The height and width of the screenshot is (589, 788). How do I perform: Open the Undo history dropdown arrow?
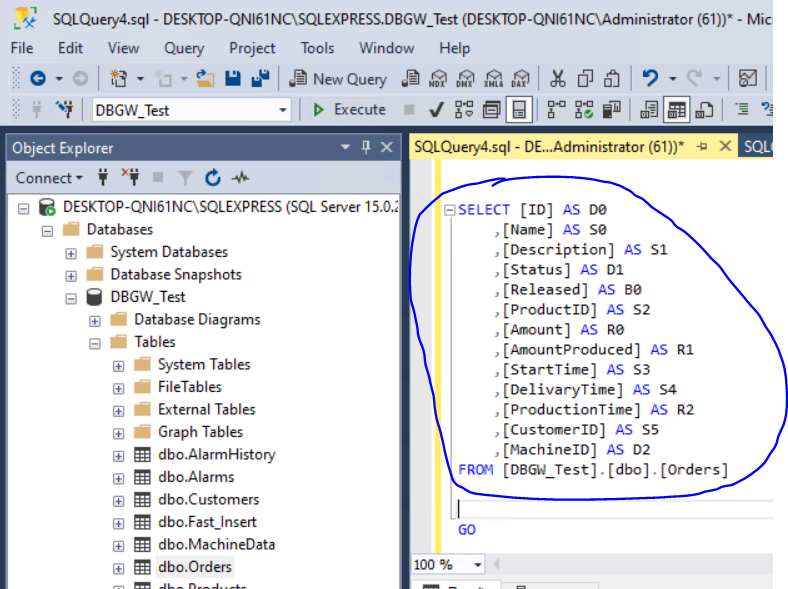[x=673, y=79]
